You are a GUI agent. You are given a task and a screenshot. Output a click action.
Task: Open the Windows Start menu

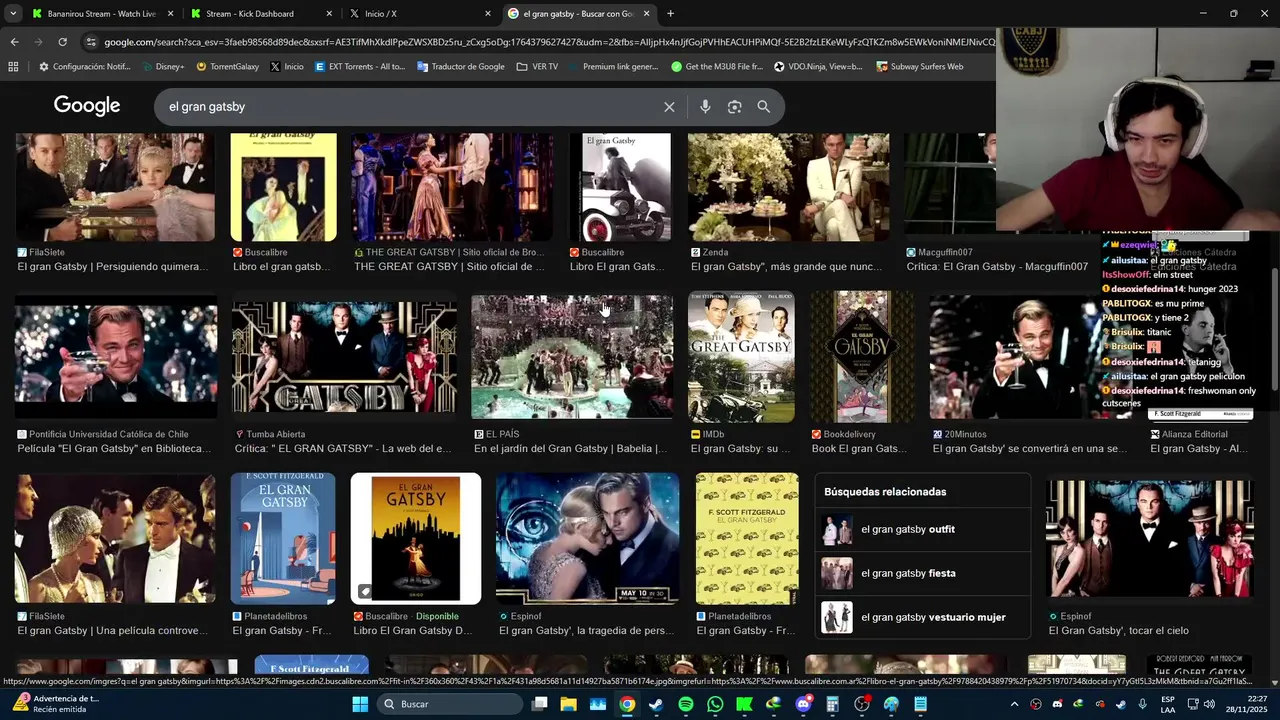[x=360, y=704]
